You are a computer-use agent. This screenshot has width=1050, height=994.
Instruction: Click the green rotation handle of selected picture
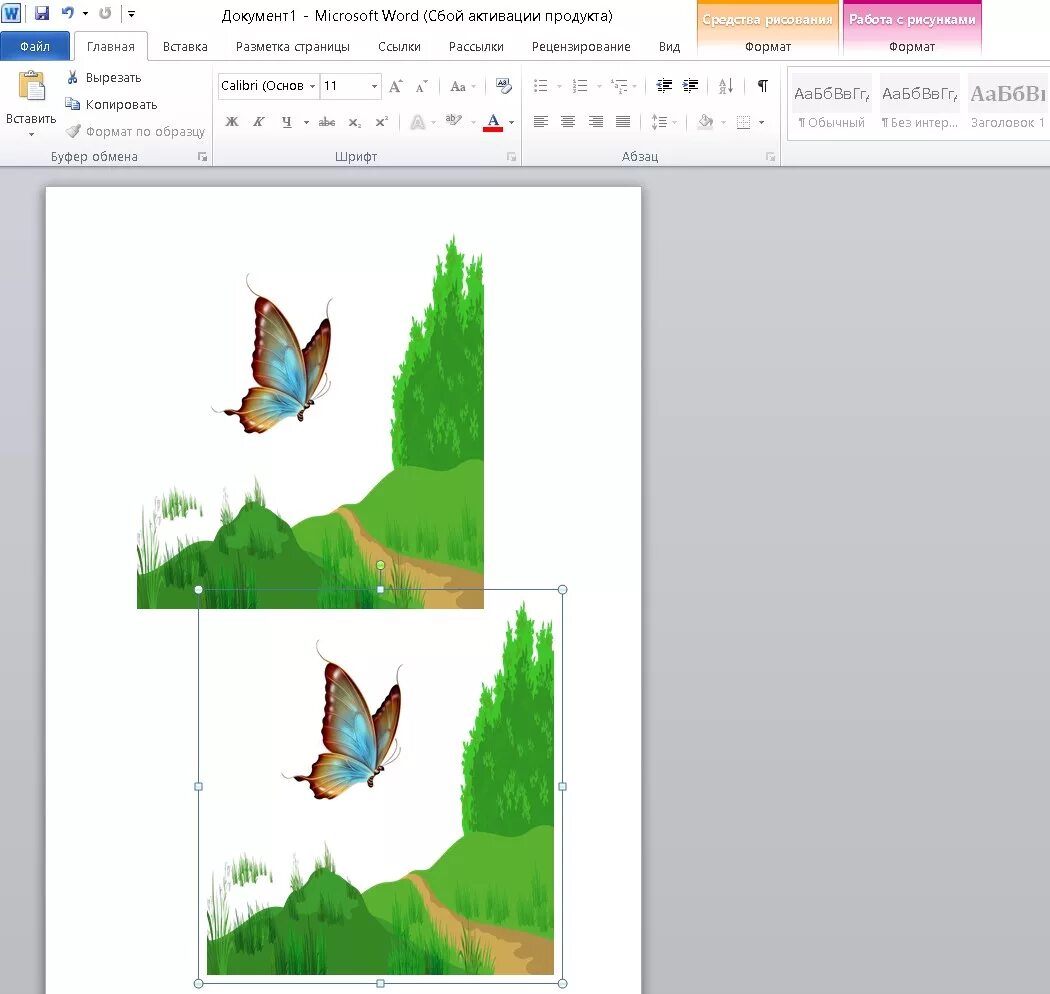click(x=380, y=565)
